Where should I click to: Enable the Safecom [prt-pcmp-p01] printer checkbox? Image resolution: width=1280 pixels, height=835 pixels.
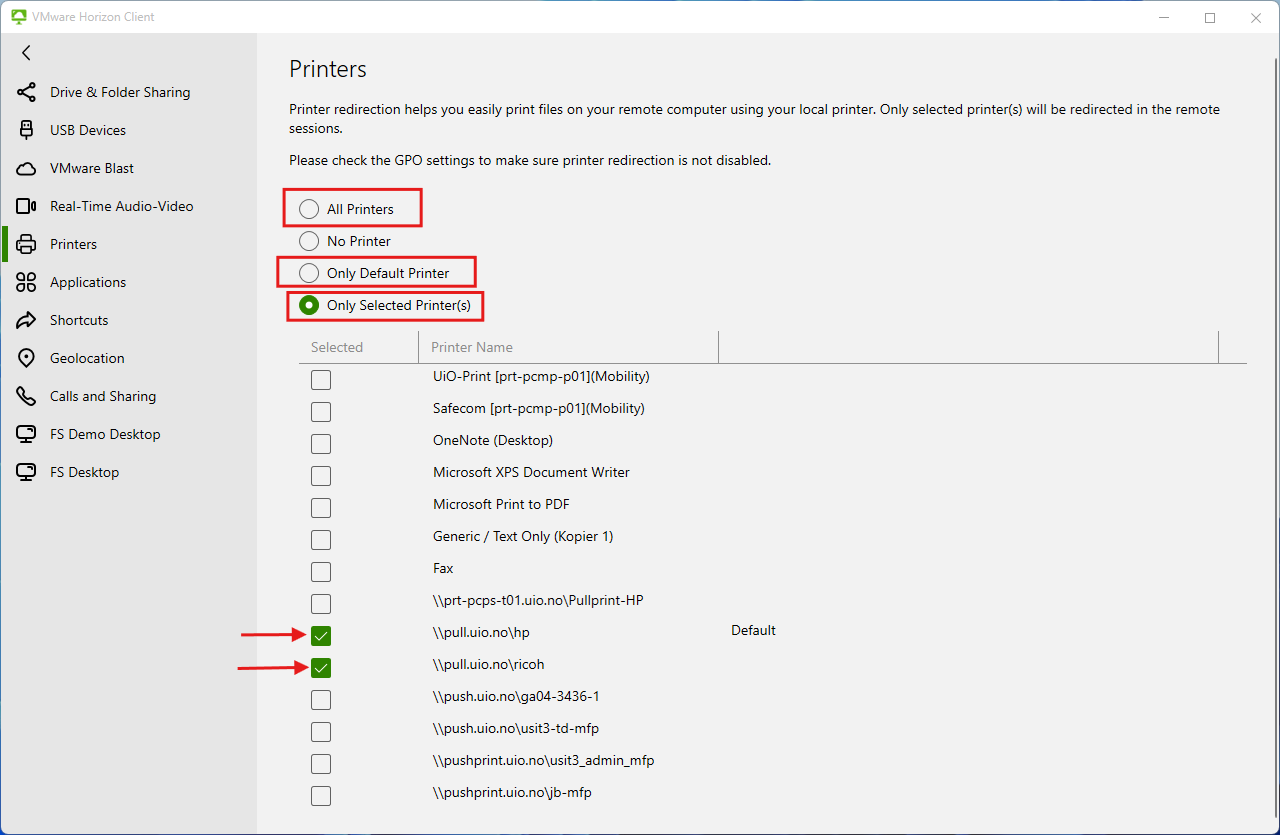(321, 412)
